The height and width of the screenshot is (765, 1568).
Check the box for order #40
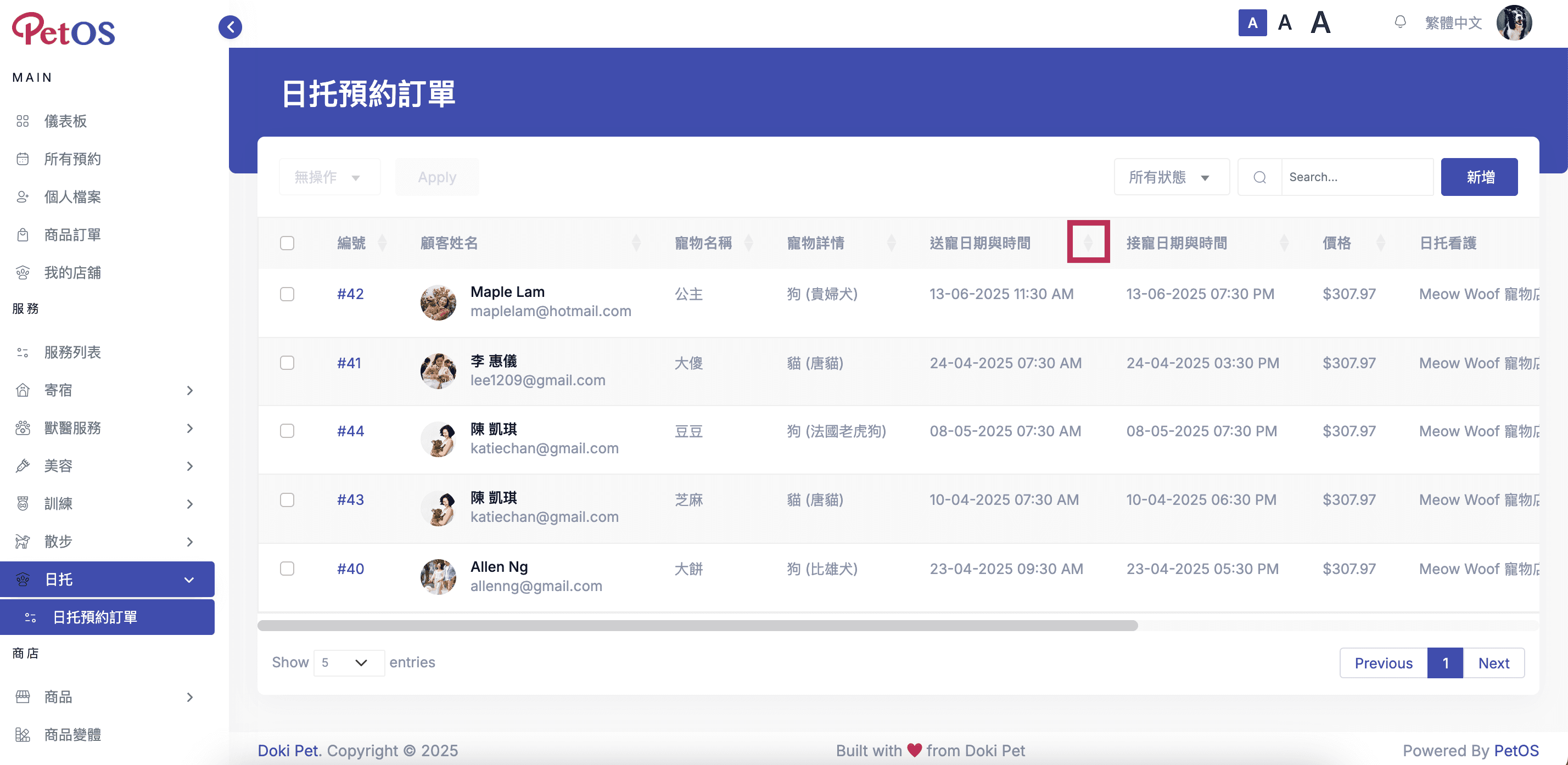(287, 569)
